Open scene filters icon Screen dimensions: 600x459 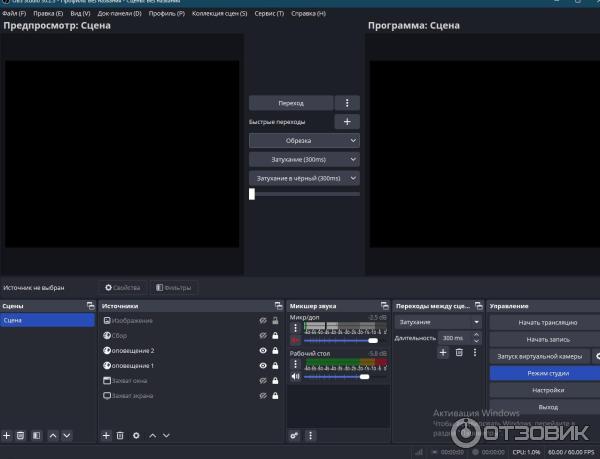click(x=36, y=435)
